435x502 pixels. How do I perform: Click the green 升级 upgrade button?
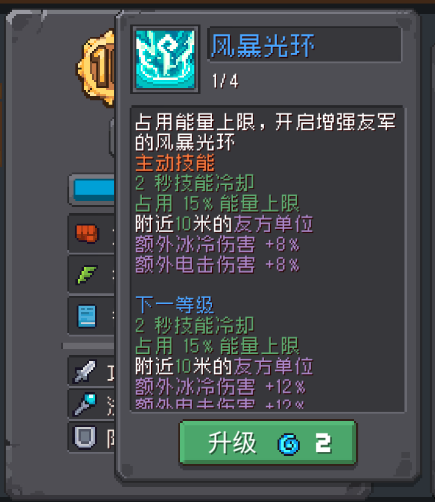pyautogui.click(x=268, y=443)
